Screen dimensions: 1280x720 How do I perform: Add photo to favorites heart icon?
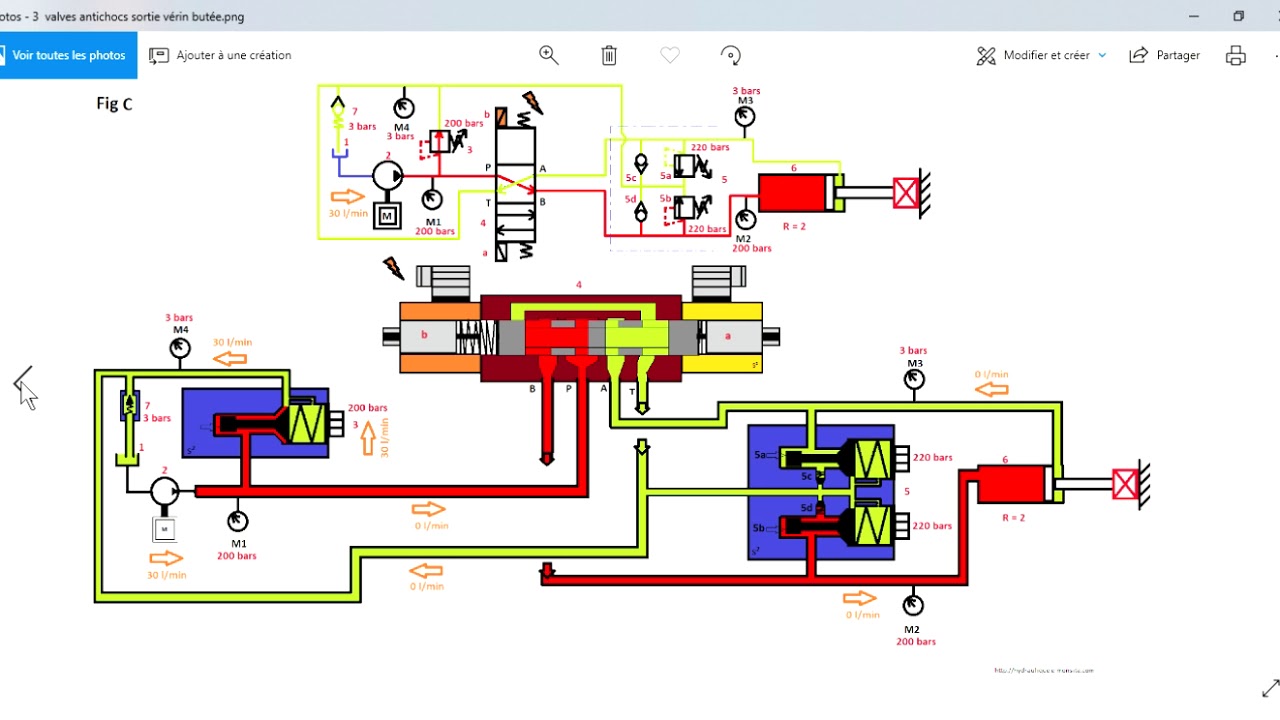pyautogui.click(x=670, y=55)
